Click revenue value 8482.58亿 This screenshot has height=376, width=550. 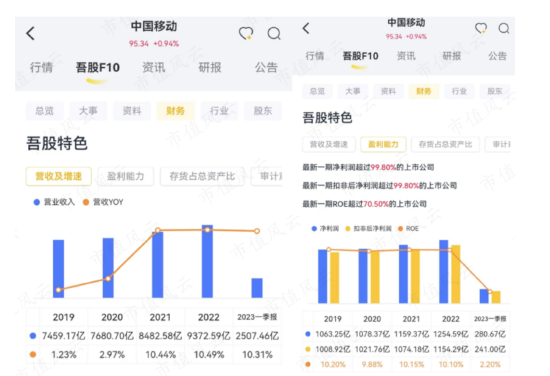(160, 336)
